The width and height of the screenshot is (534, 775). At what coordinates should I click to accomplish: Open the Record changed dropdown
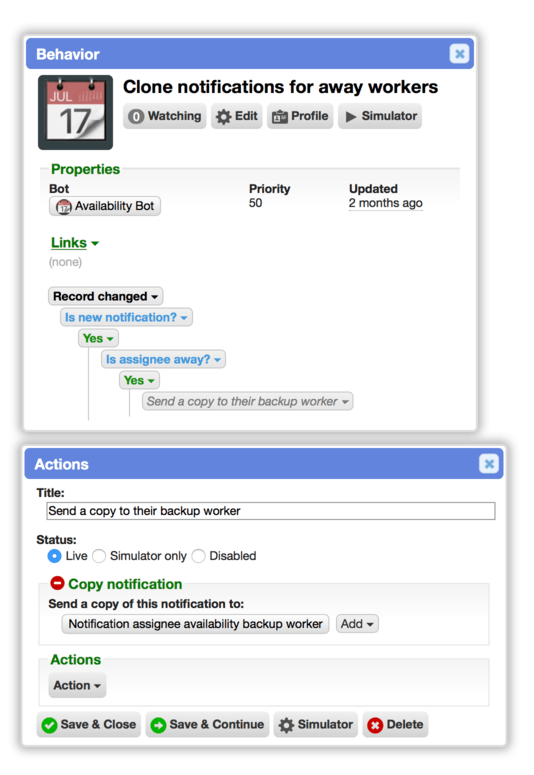[x=106, y=297]
